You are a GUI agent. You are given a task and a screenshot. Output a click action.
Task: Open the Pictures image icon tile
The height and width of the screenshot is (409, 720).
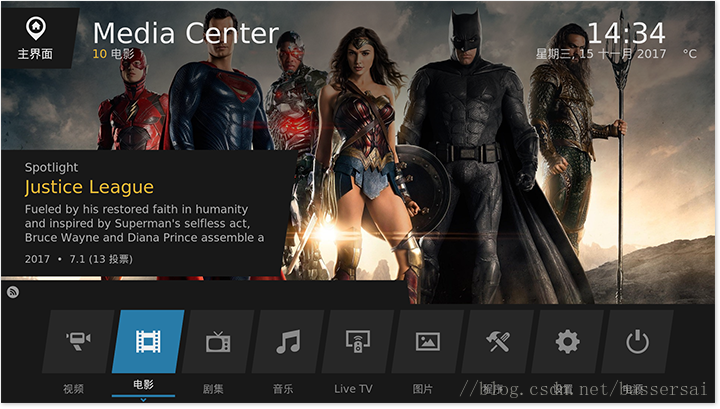pyautogui.click(x=428, y=342)
